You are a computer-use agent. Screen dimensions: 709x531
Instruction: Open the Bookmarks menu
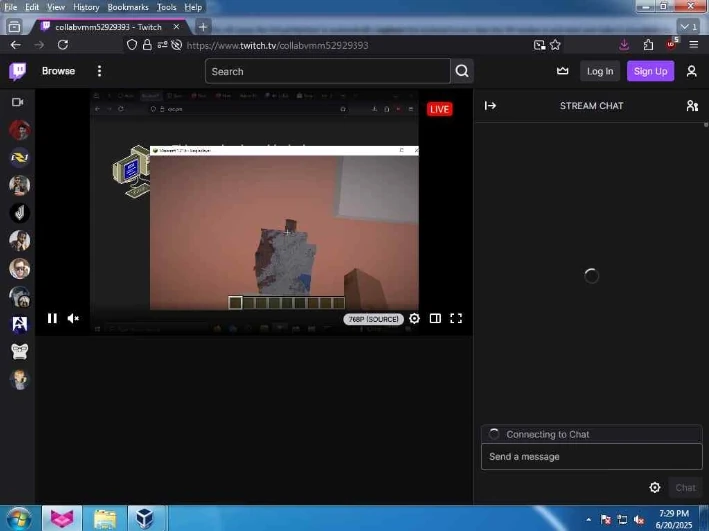coord(128,7)
